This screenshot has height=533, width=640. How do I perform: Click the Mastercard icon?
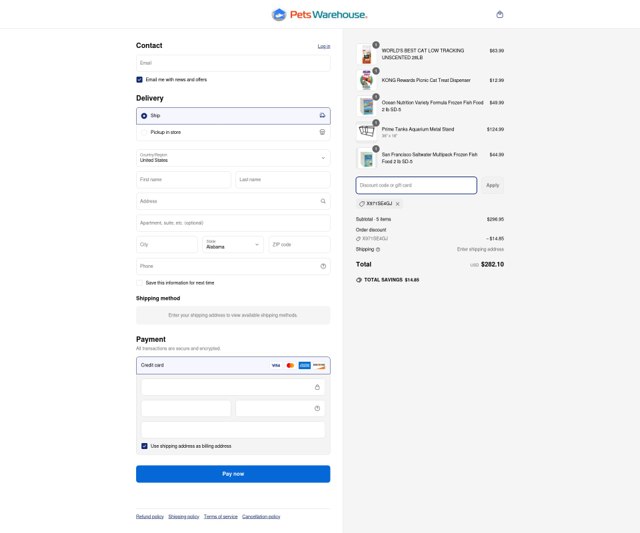point(290,365)
